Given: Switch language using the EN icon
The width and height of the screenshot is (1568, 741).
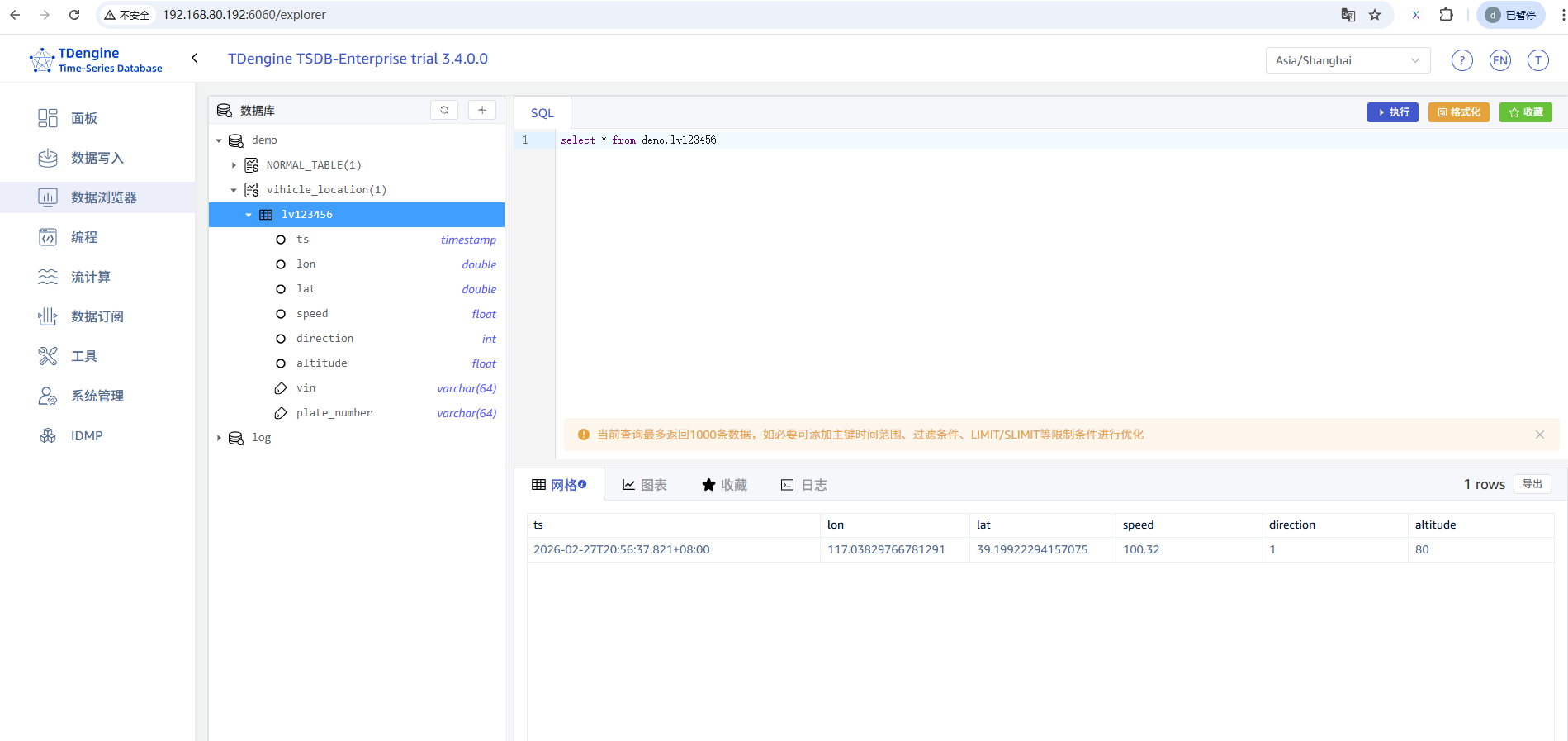Looking at the screenshot, I should (x=1499, y=60).
